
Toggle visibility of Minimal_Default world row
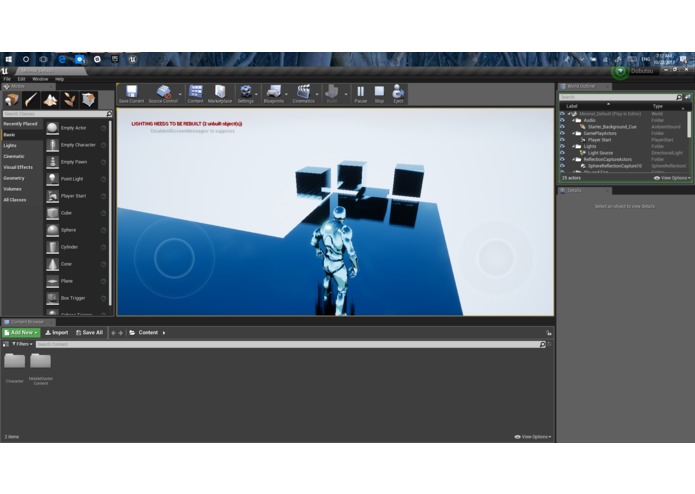562,114
